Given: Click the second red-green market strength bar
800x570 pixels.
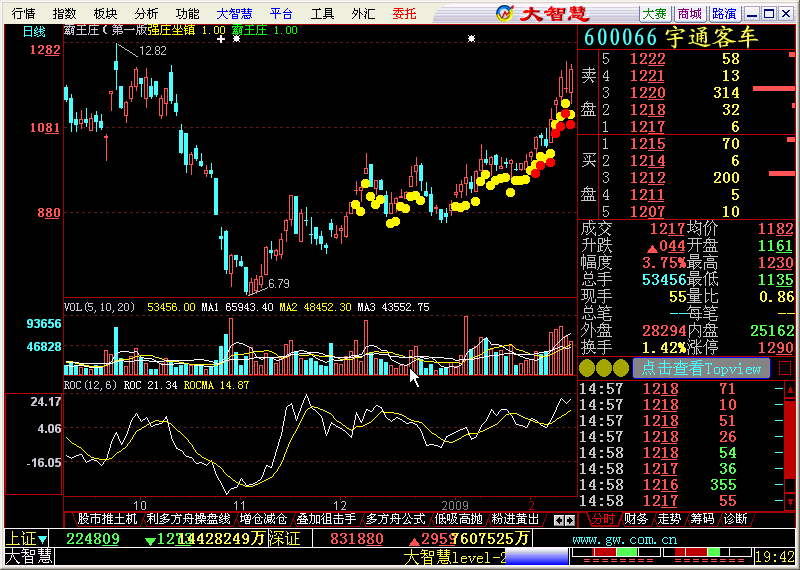Looking at the screenshot, I should click(706, 553).
